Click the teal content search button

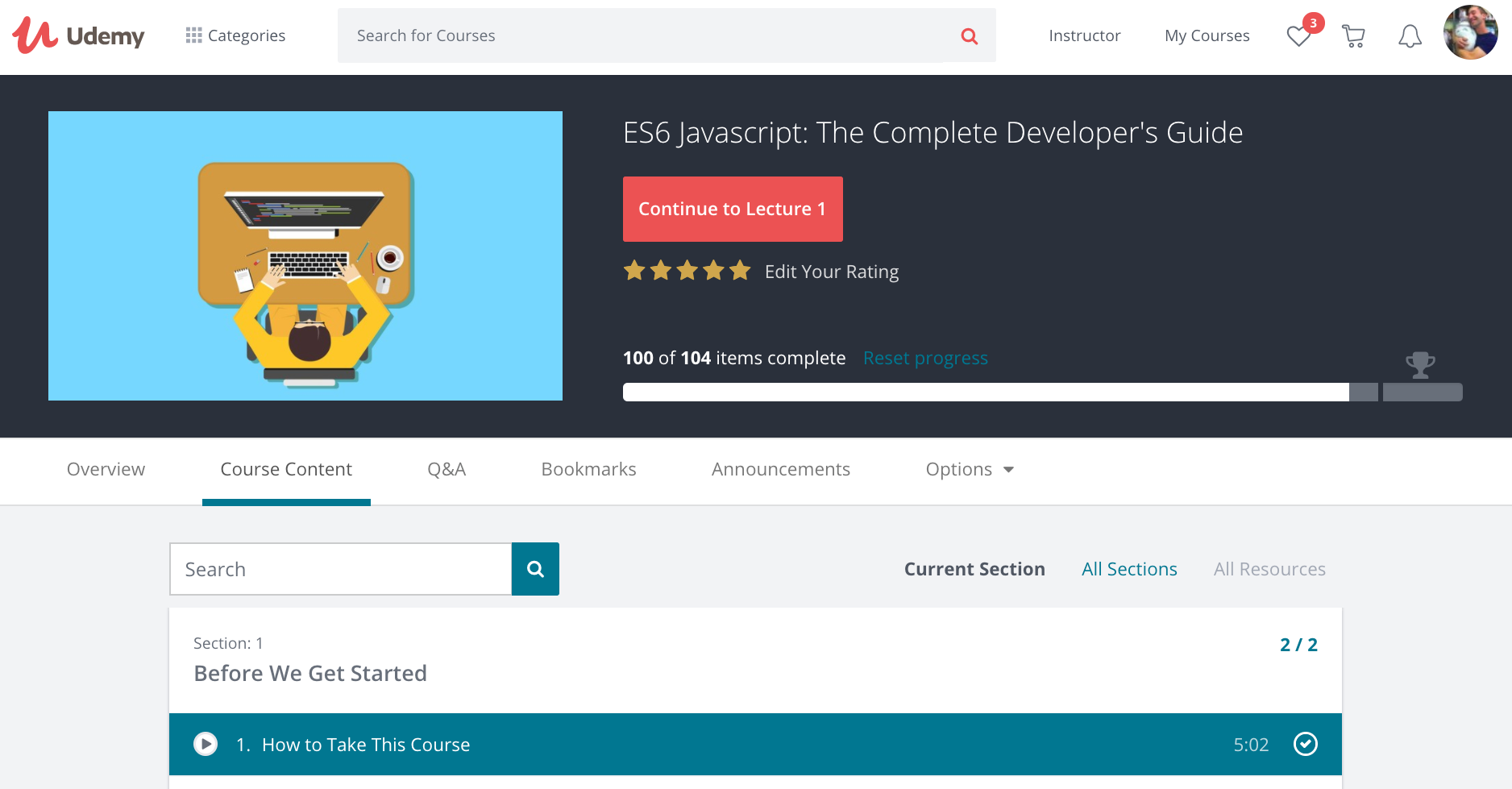coord(535,569)
